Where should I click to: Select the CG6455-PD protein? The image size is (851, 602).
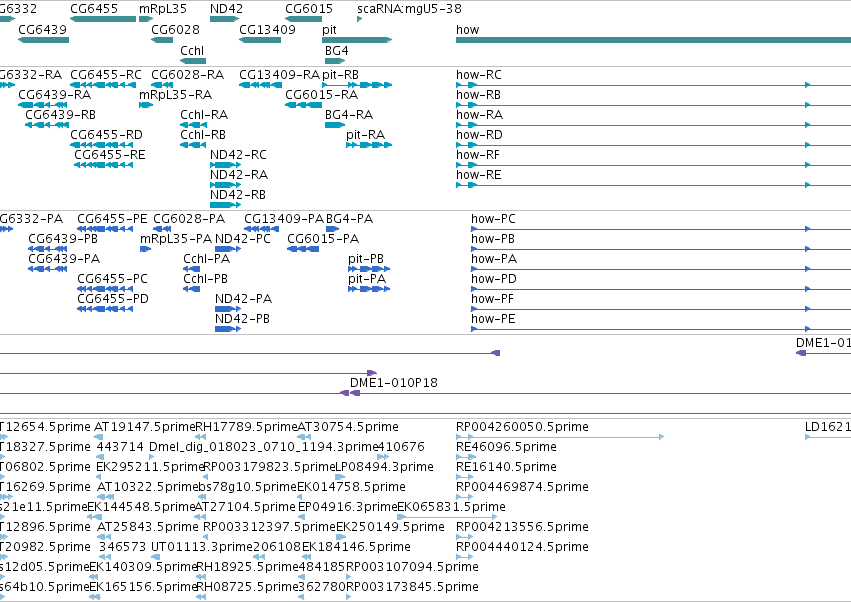coord(105,309)
